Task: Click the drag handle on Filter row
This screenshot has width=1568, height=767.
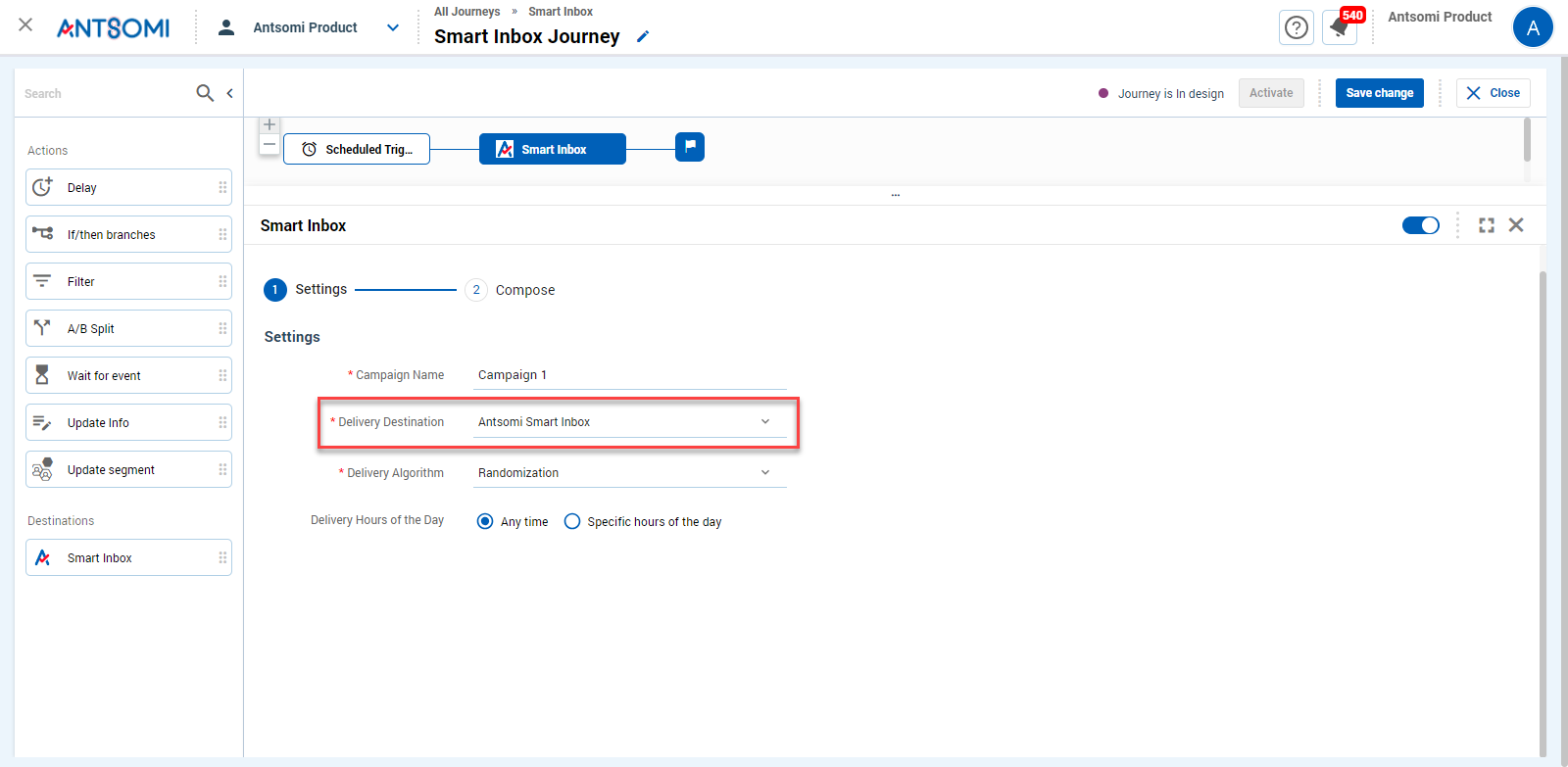Action: (222, 281)
